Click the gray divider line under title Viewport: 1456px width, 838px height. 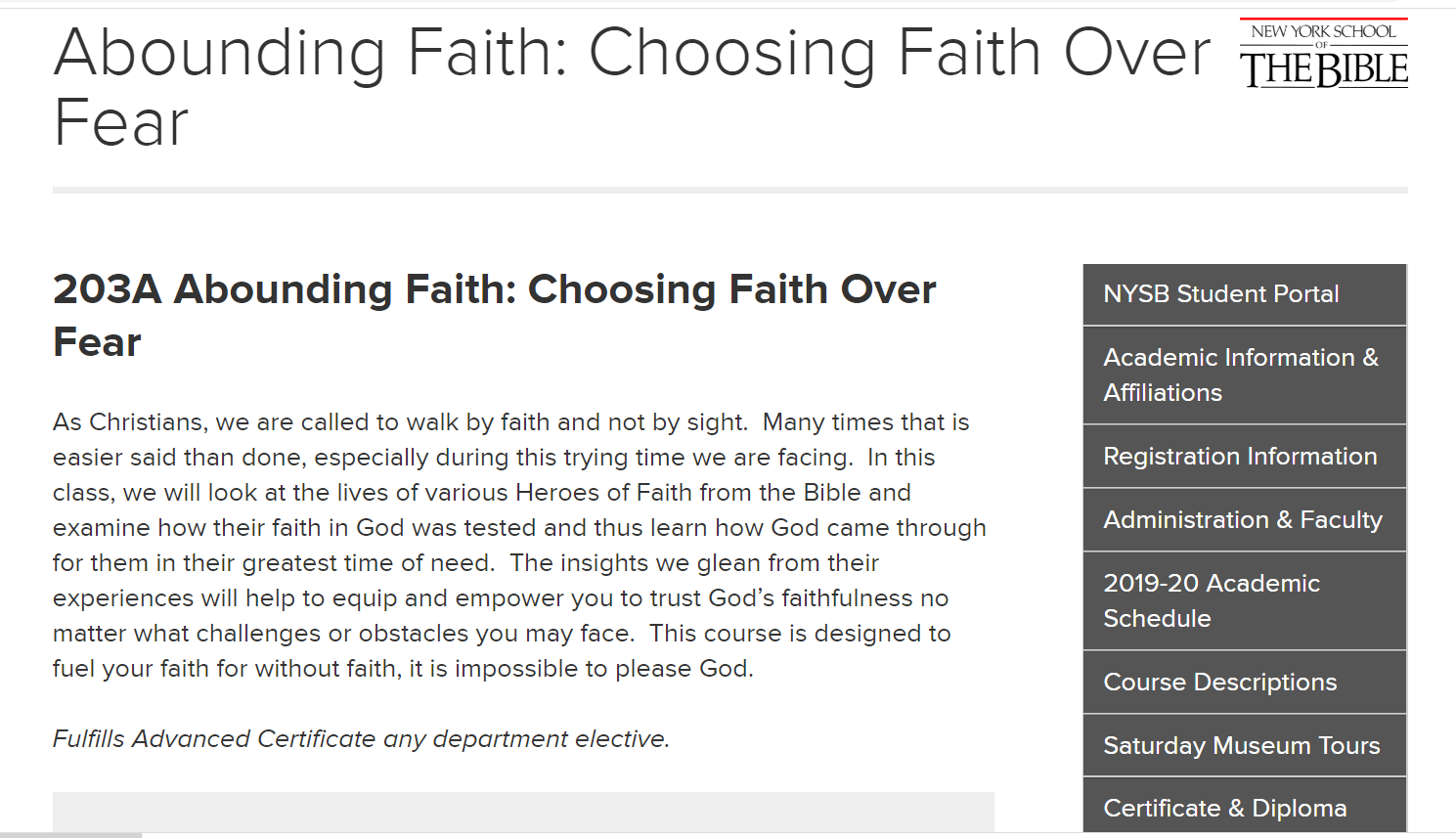pyautogui.click(x=730, y=190)
